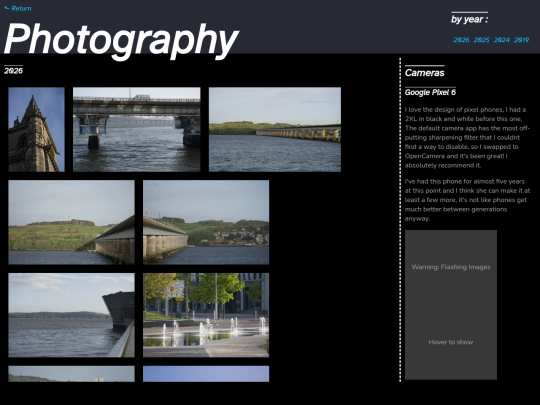Viewport: 540px width, 405px height.
Task: Open the dark angular building by water photo
Action: [71, 315]
